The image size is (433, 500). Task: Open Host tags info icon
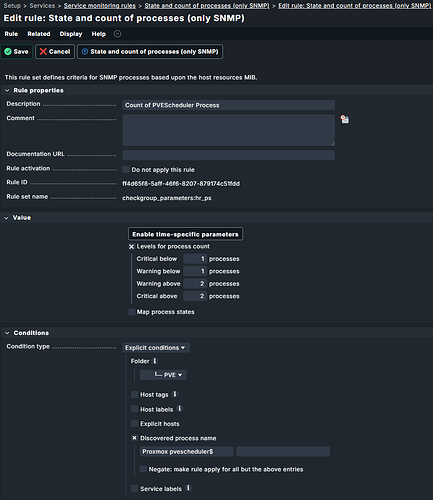point(175,394)
